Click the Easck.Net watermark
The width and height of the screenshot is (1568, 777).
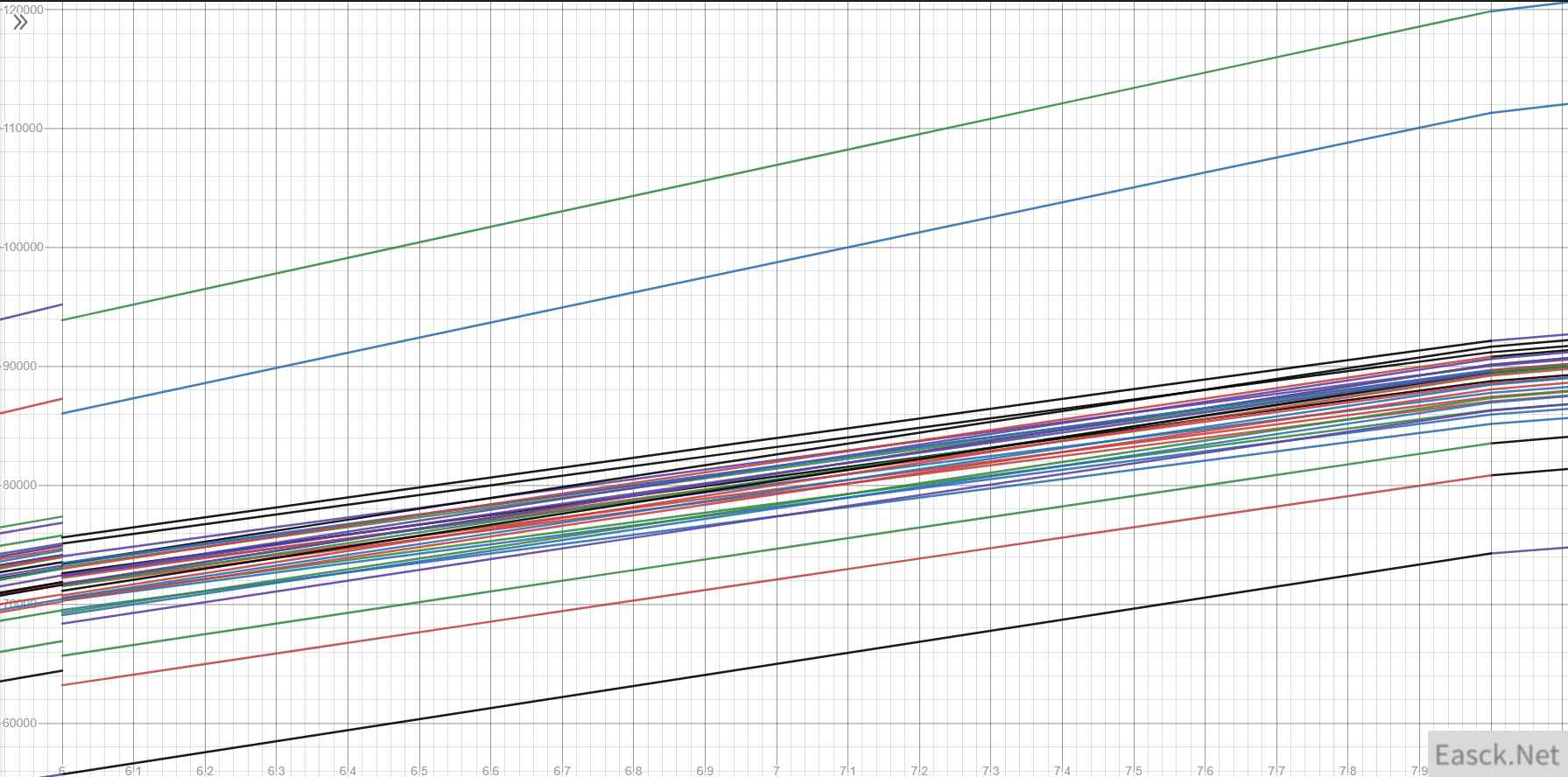(1497, 754)
